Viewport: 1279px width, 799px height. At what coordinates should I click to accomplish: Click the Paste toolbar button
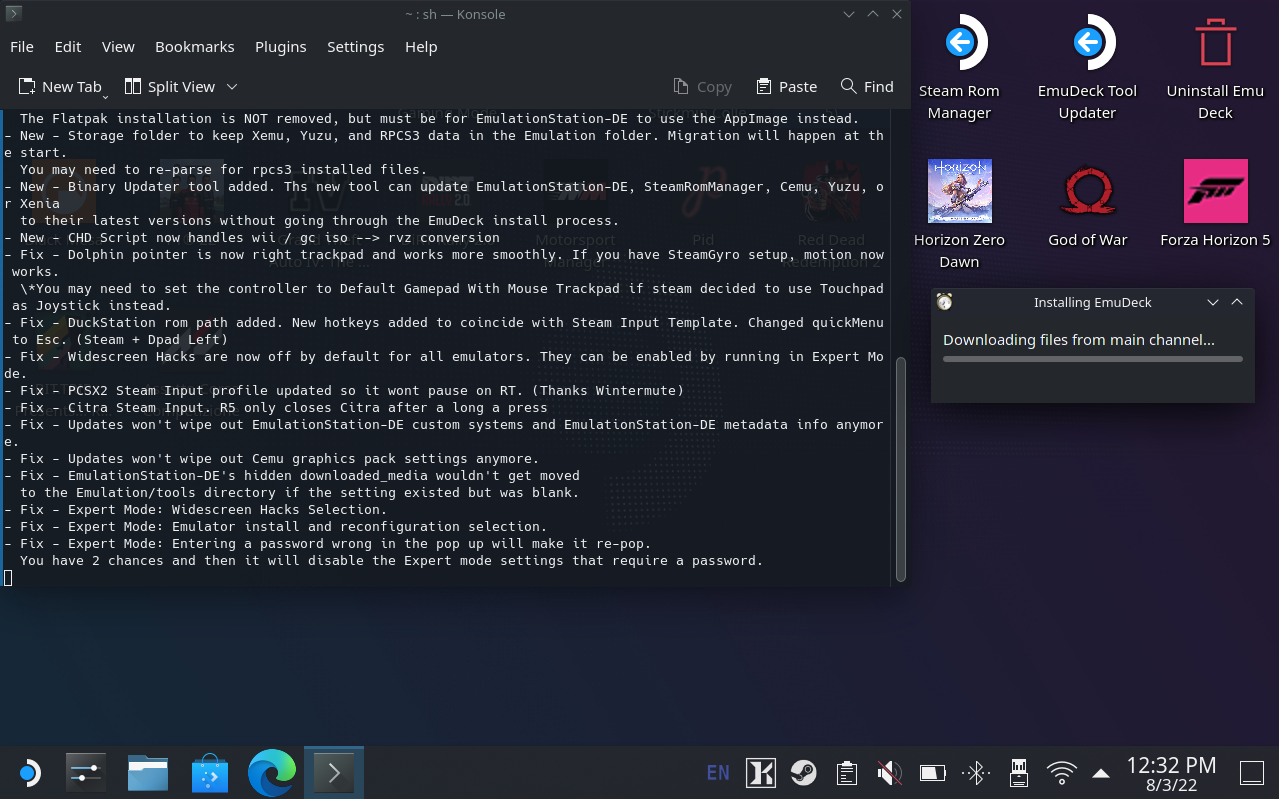(787, 87)
